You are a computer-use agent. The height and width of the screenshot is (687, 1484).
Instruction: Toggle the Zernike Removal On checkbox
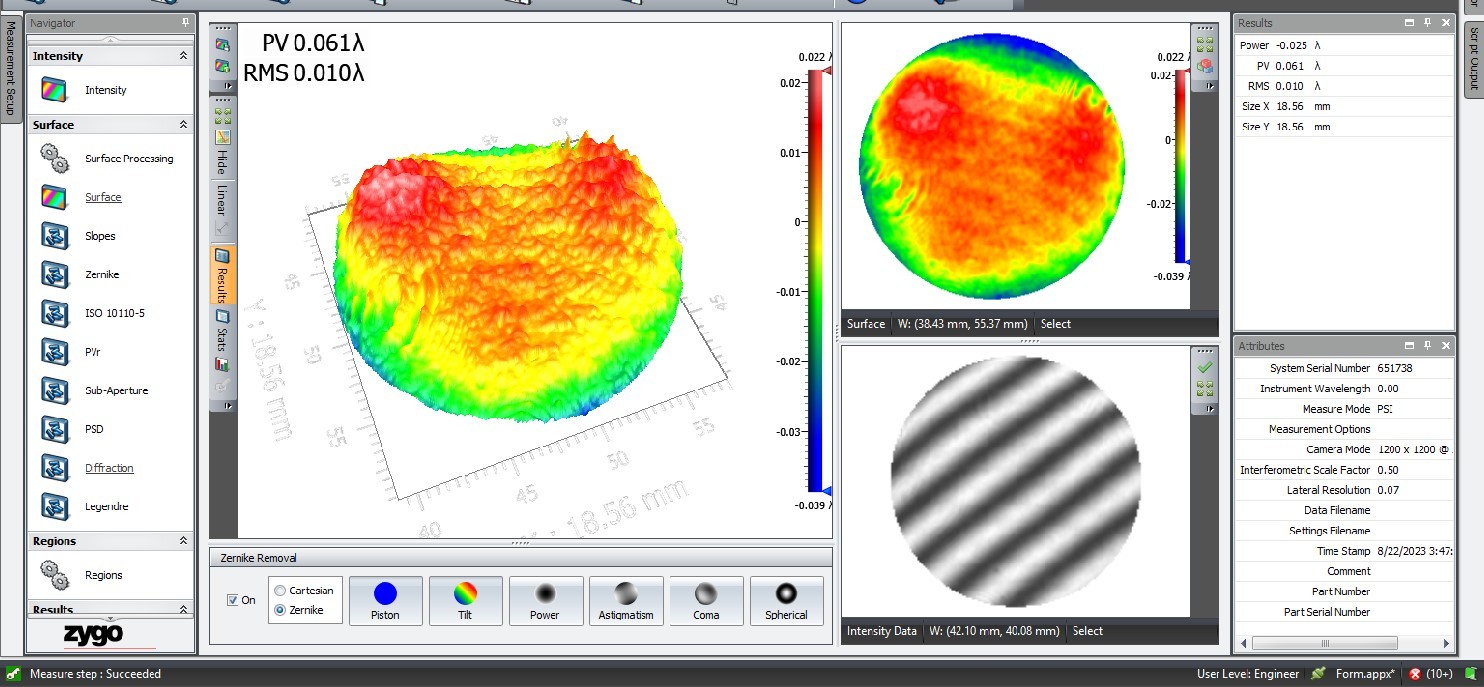pyautogui.click(x=233, y=600)
